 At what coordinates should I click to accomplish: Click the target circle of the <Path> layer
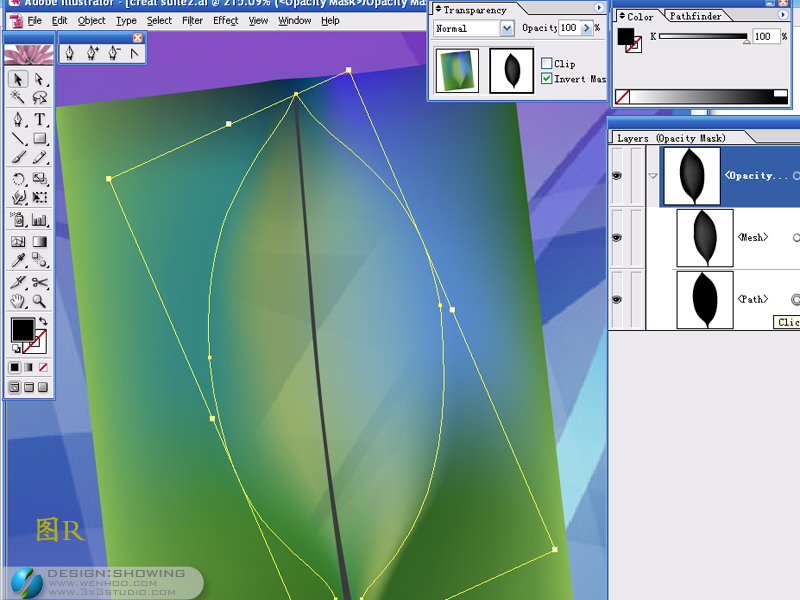pos(796,299)
